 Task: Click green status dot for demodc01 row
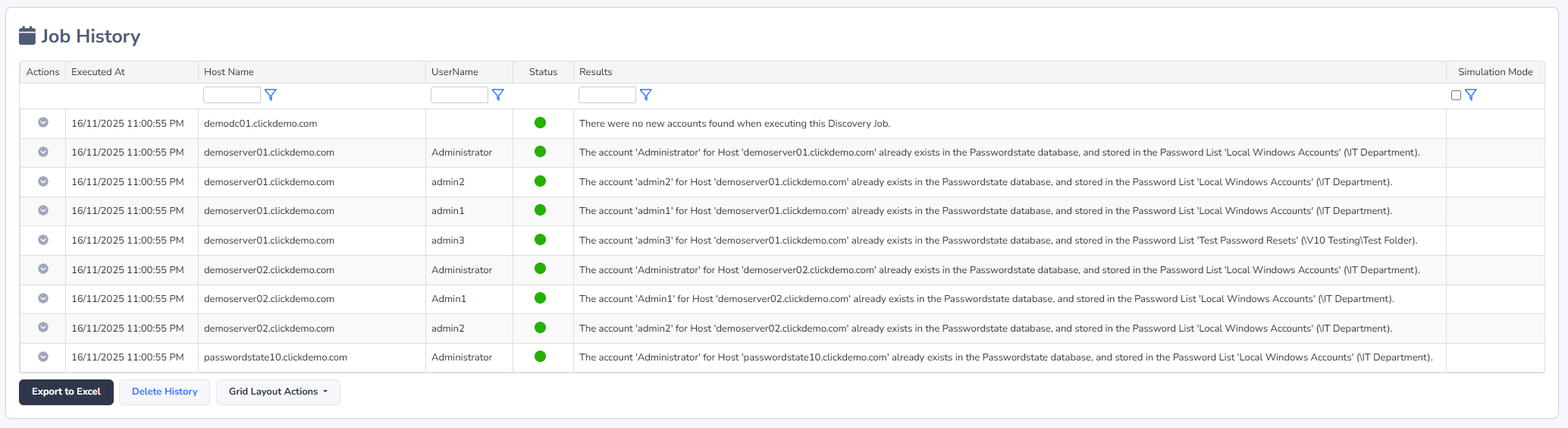point(541,123)
